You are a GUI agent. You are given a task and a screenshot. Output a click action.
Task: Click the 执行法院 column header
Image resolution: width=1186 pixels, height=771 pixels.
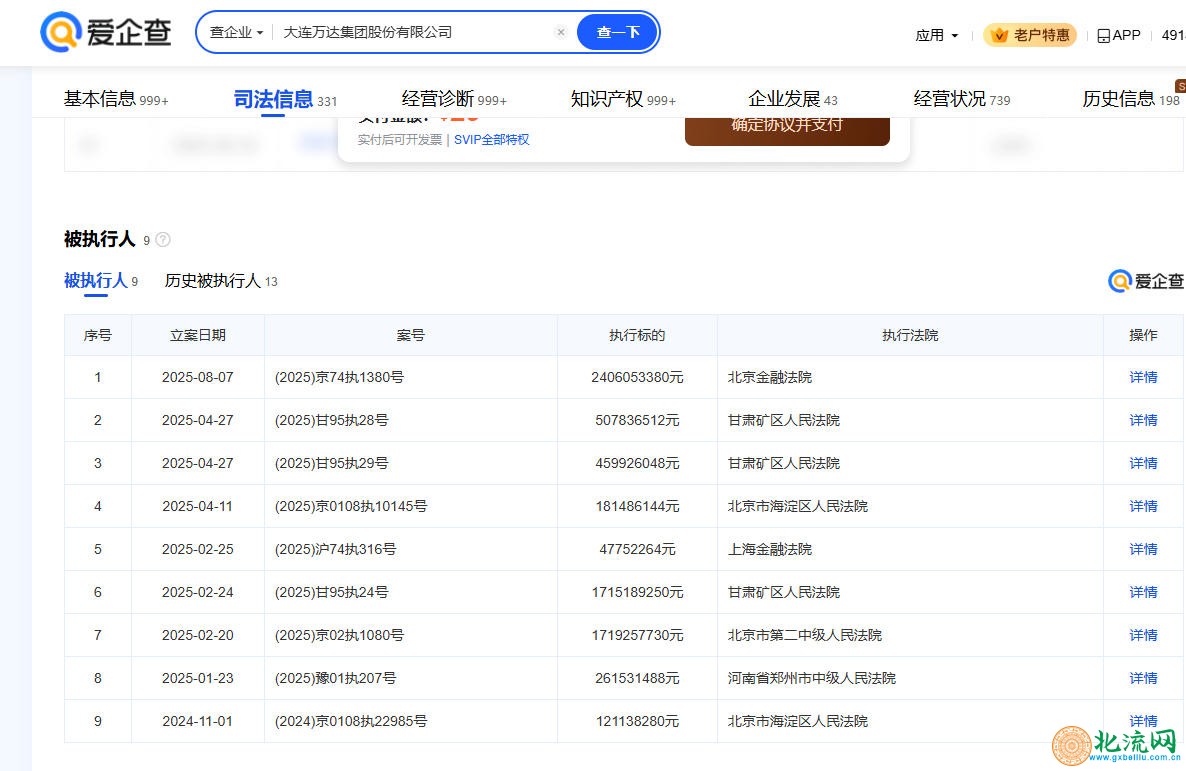(x=910, y=335)
